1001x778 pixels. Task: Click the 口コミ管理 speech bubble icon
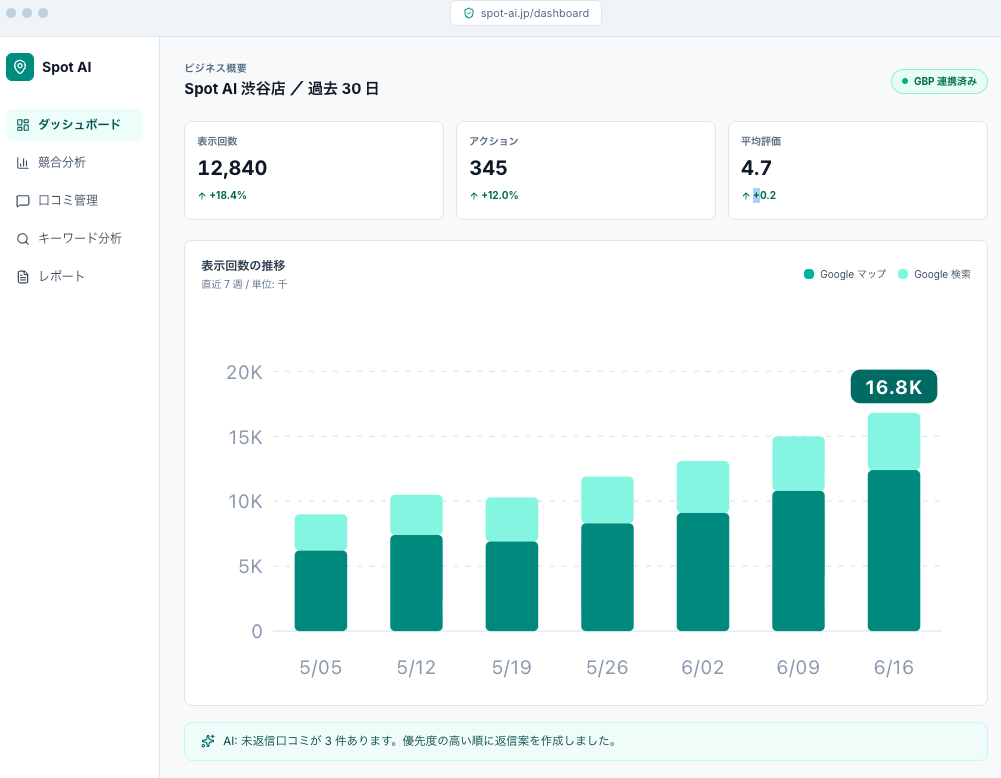click(23, 201)
